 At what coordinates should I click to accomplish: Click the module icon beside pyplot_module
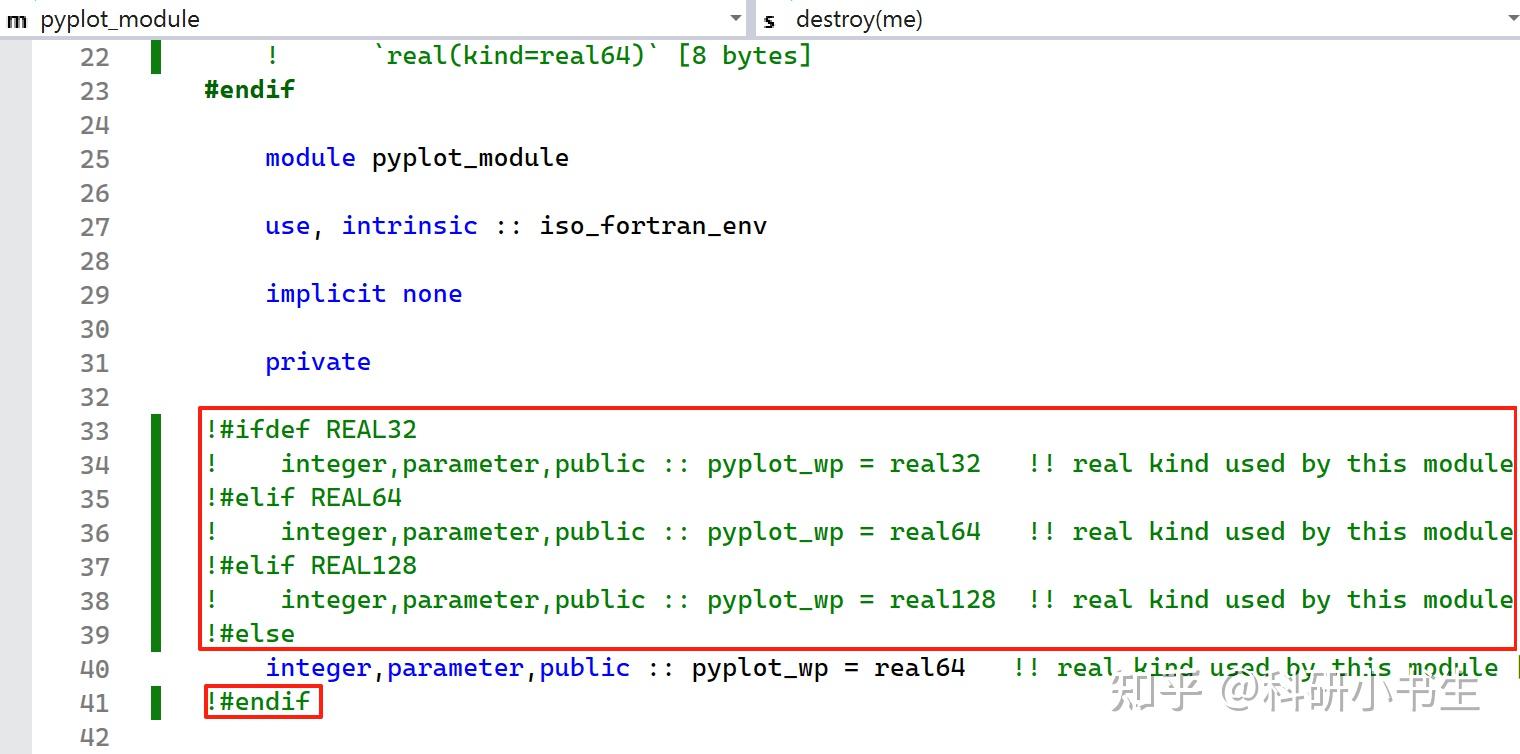click(16, 19)
